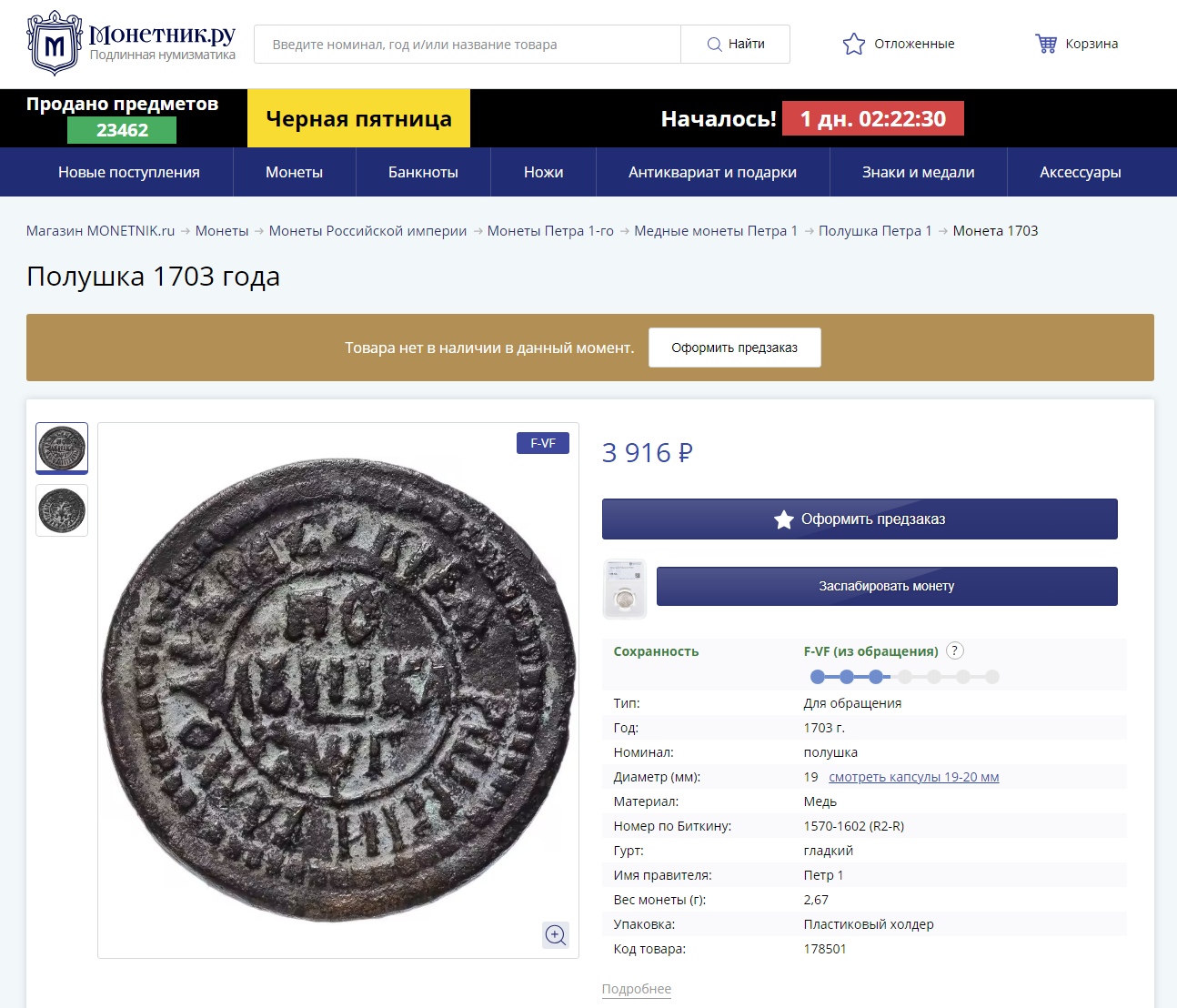
Task: Select the first coin obverse thumbnail
Action: pos(62,448)
